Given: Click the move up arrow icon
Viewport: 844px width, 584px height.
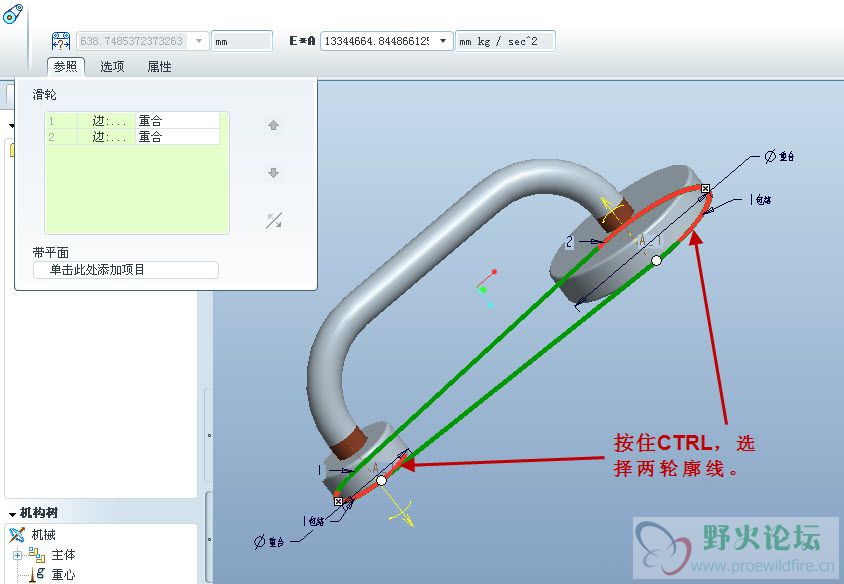Looking at the screenshot, I should [273, 125].
